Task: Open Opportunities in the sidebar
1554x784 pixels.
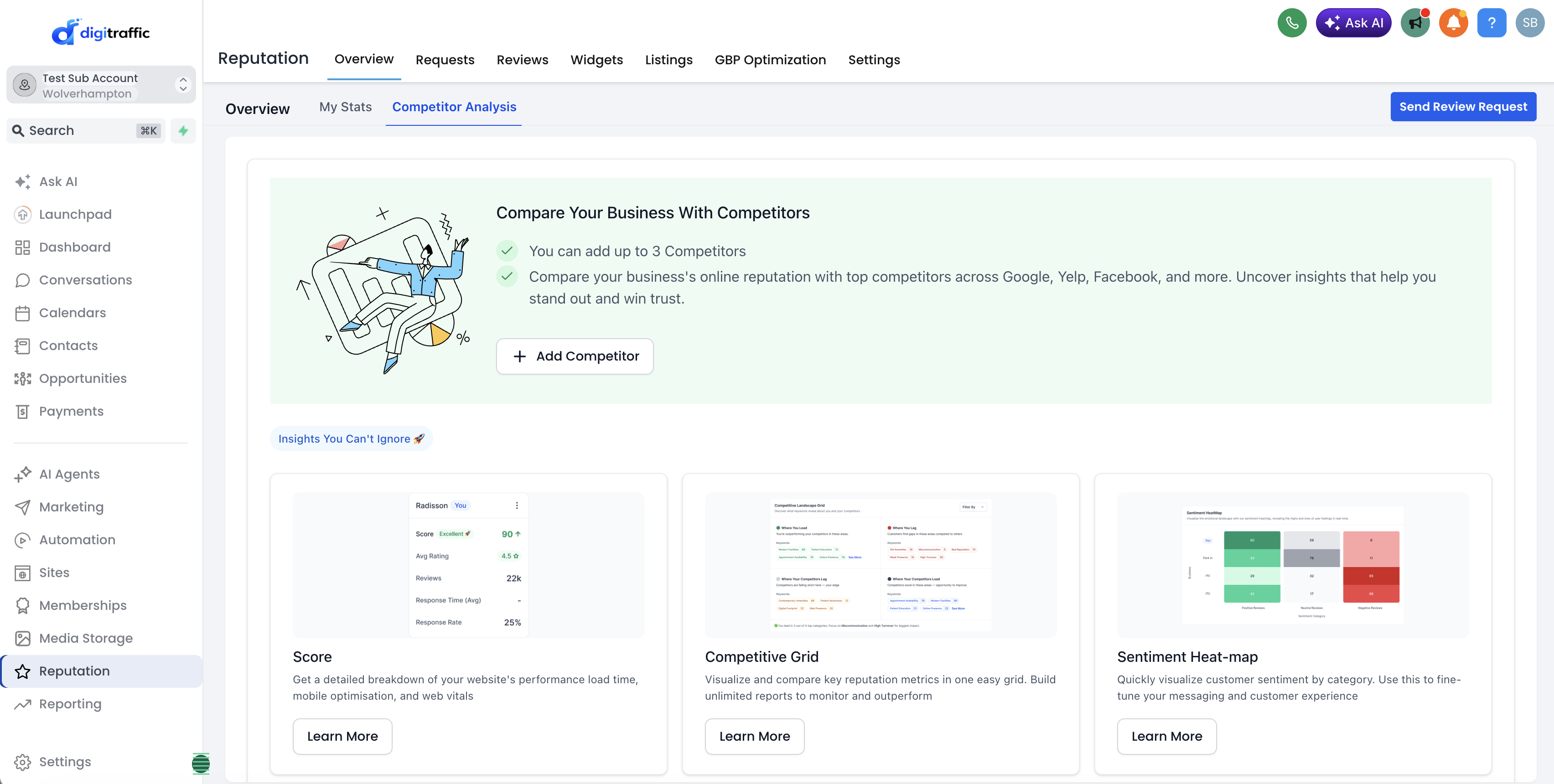Action: [83, 378]
